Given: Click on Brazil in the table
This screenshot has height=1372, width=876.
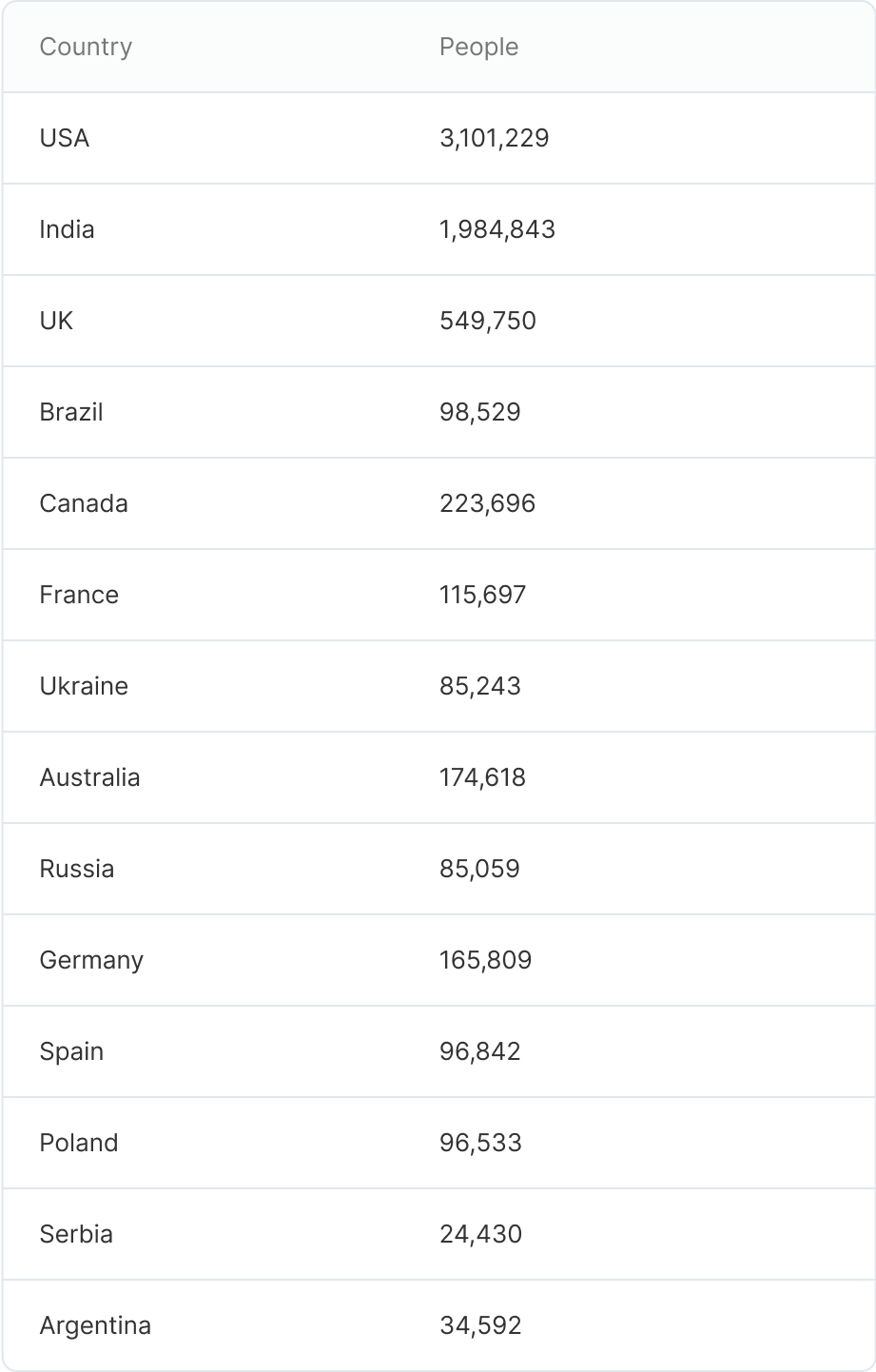Looking at the screenshot, I should [71, 412].
